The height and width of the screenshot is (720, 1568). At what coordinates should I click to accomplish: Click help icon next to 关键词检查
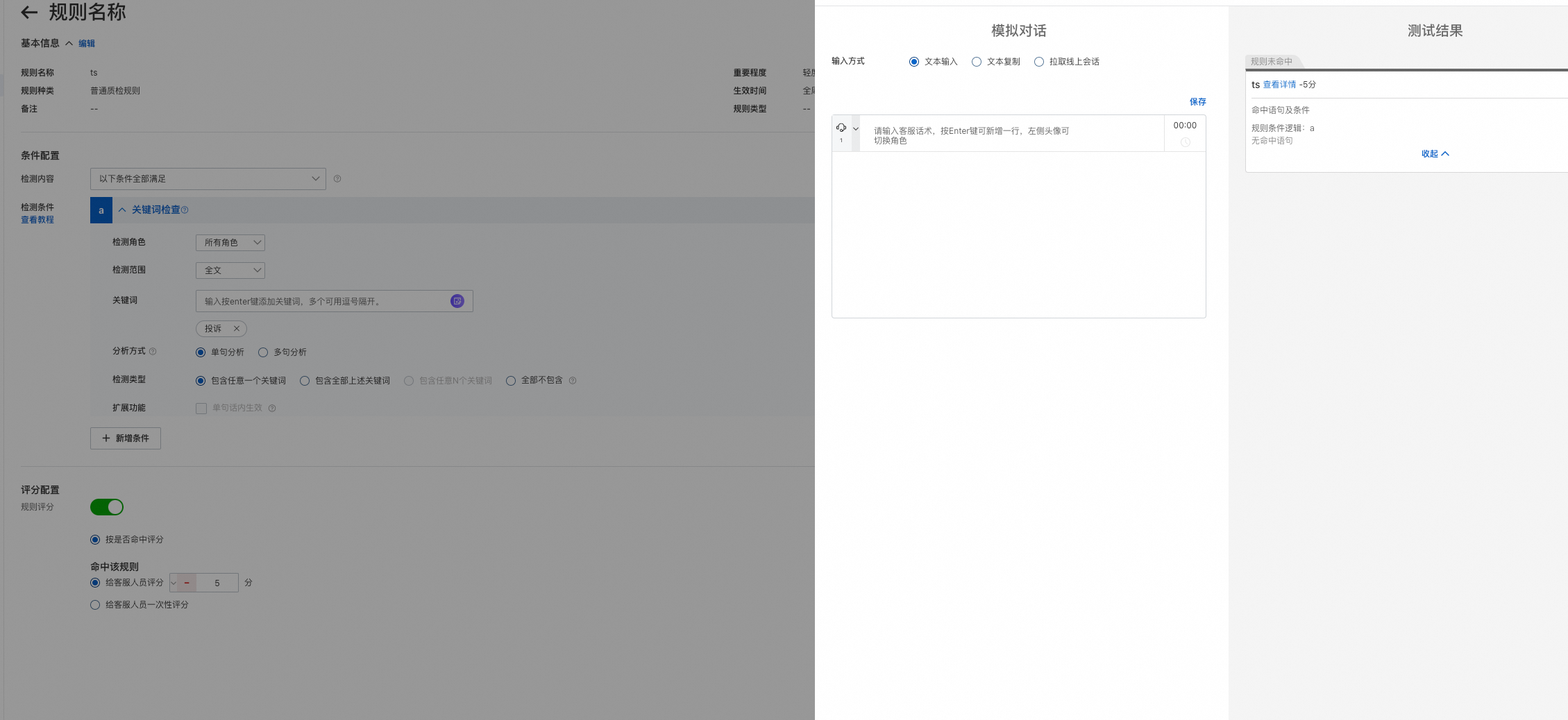[x=185, y=209]
